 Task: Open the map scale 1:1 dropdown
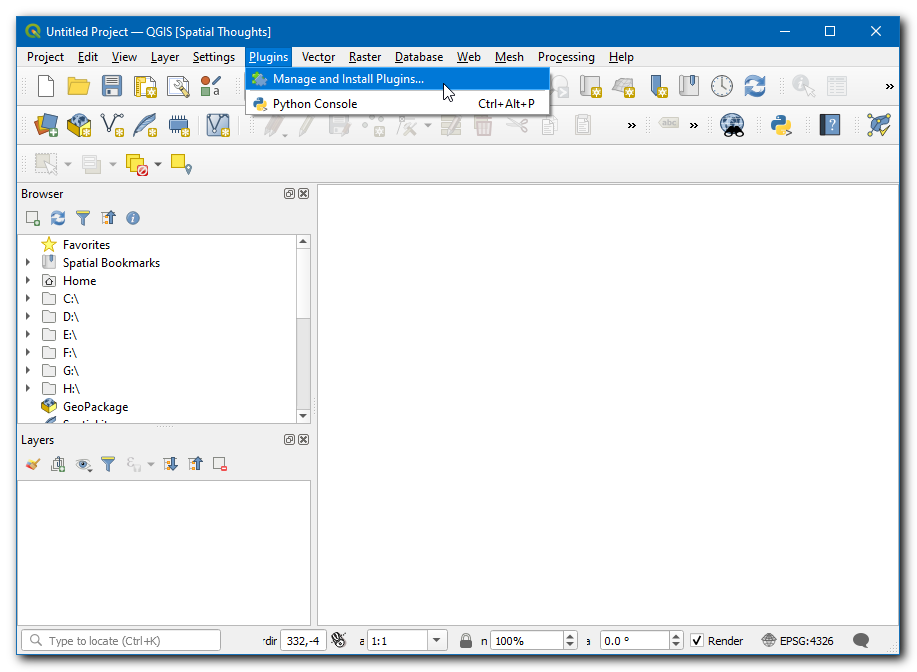pos(436,641)
